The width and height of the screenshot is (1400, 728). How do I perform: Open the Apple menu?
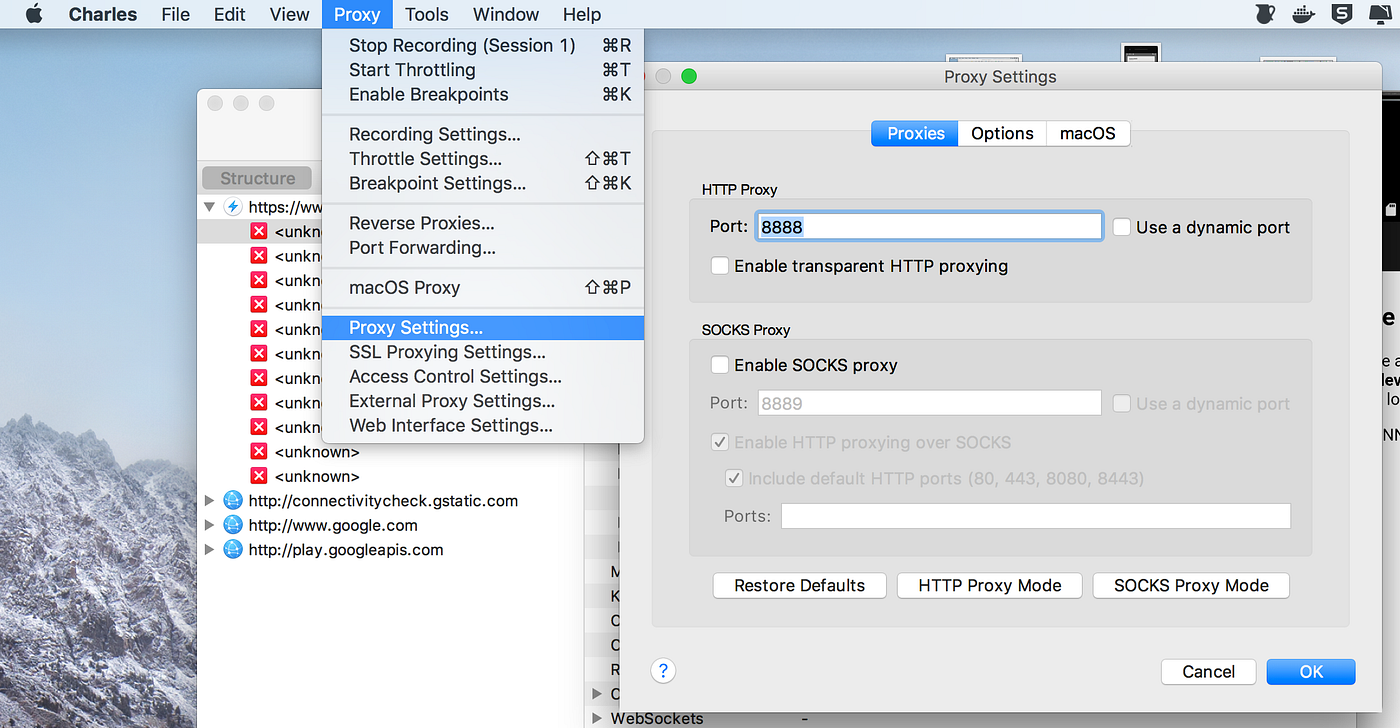tap(34, 14)
